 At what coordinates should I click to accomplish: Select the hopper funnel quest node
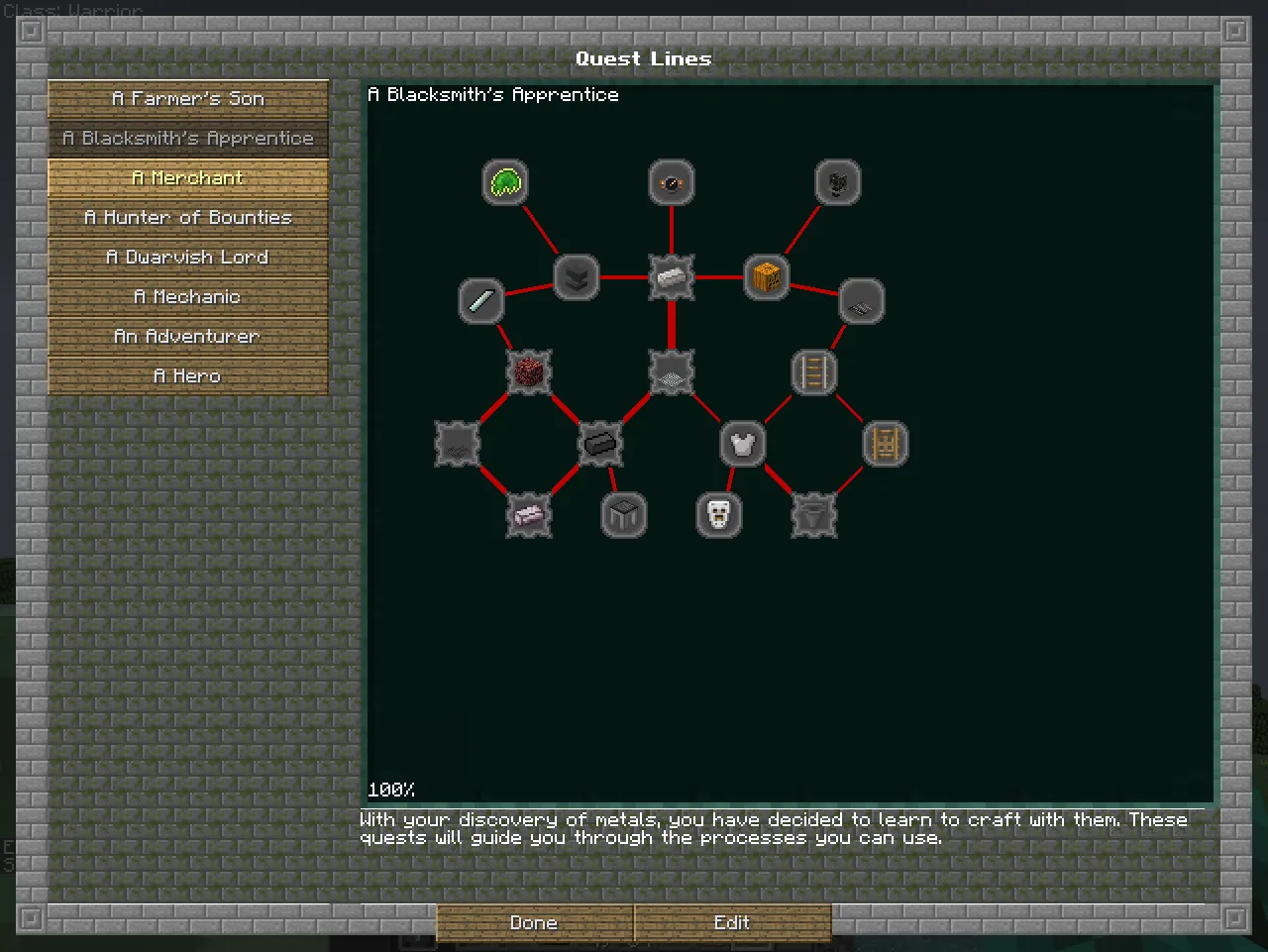click(x=814, y=515)
